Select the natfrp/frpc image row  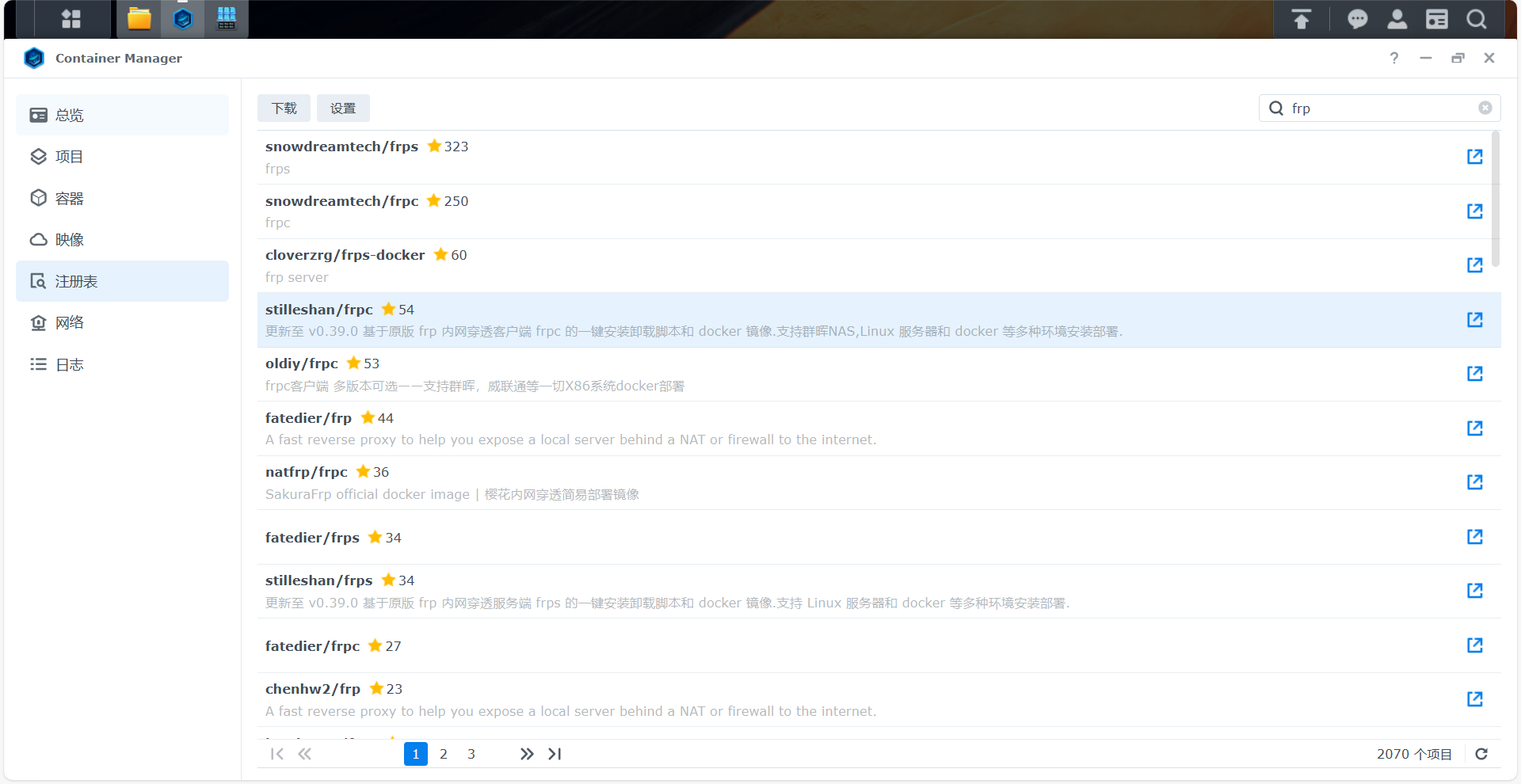pyautogui.click(x=879, y=483)
